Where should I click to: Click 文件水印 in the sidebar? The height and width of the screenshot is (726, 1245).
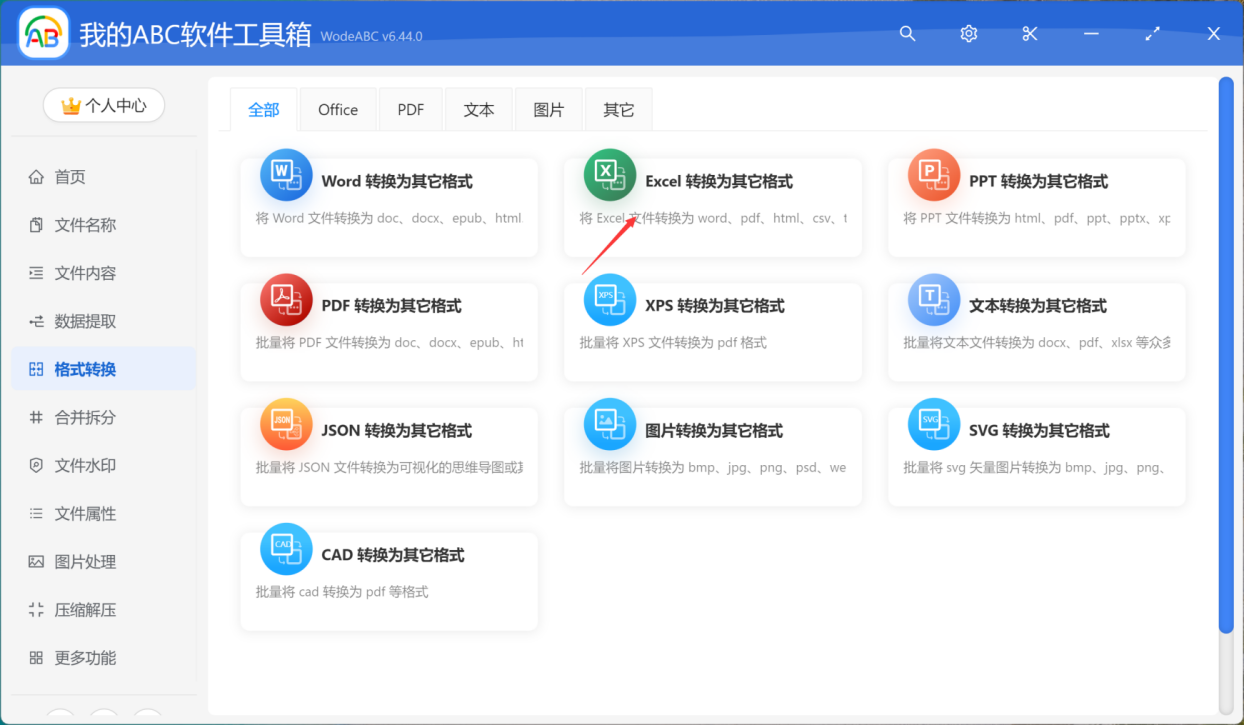coord(84,465)
